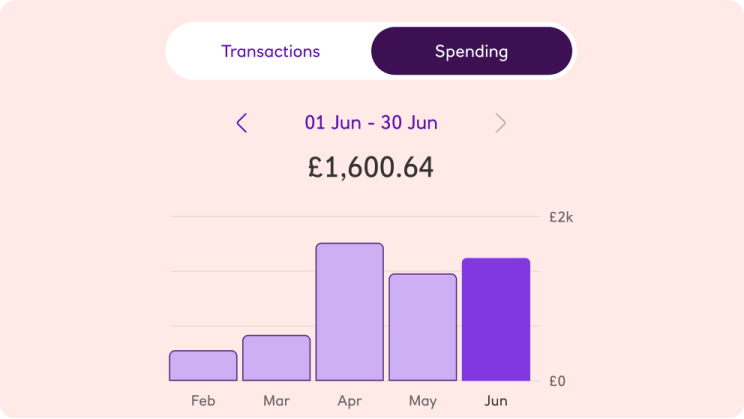Click the Jun month label
Viewport: 744px width, 419px height.
(496, 401)
